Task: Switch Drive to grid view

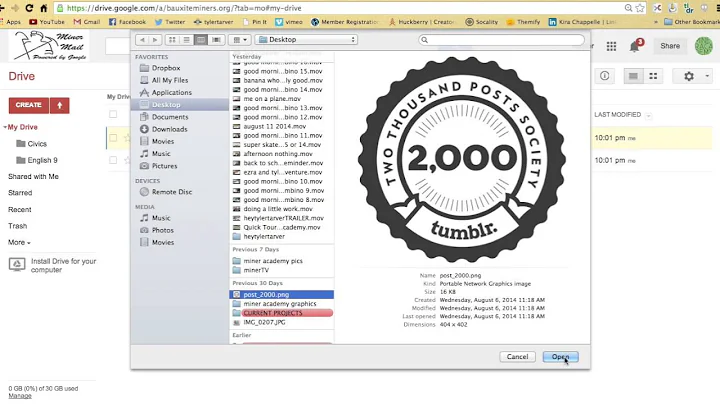Action: pos(653,76)
